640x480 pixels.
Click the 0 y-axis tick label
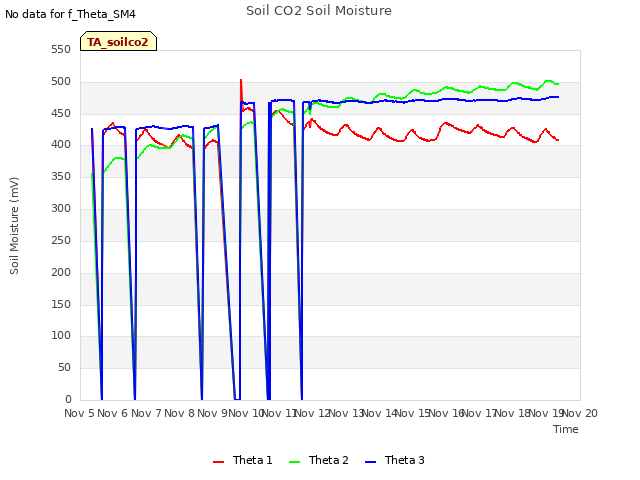(x=68, y=399)
